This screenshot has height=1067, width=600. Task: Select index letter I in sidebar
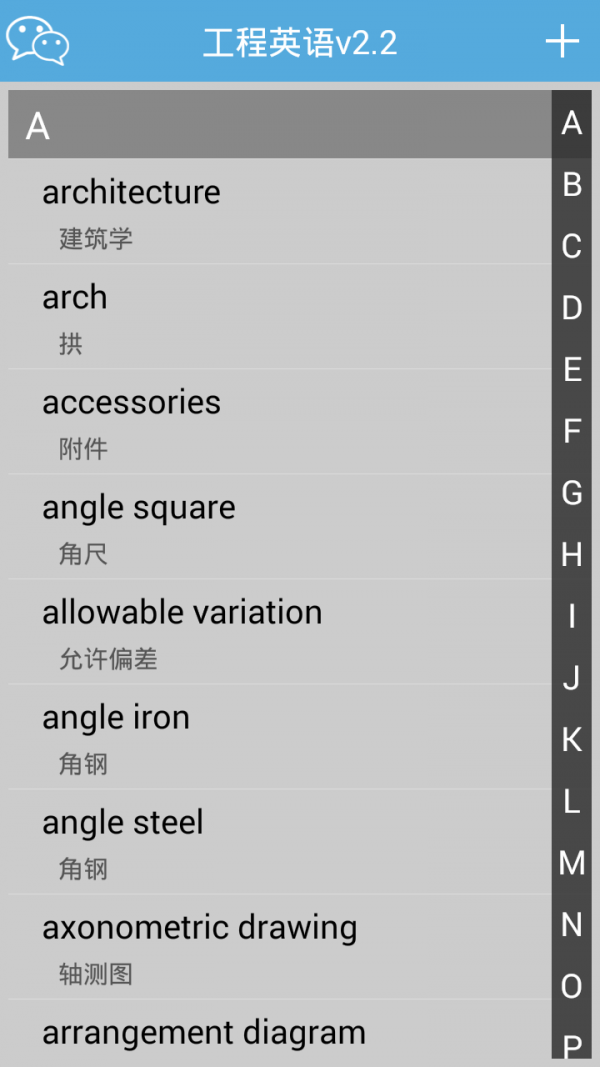572,616
